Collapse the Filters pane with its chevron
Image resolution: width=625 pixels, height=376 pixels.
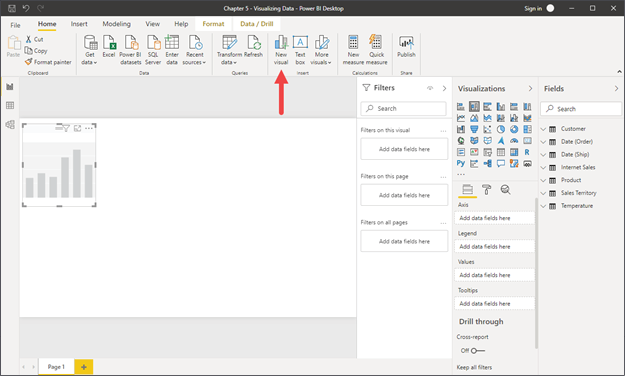(444, 88)
